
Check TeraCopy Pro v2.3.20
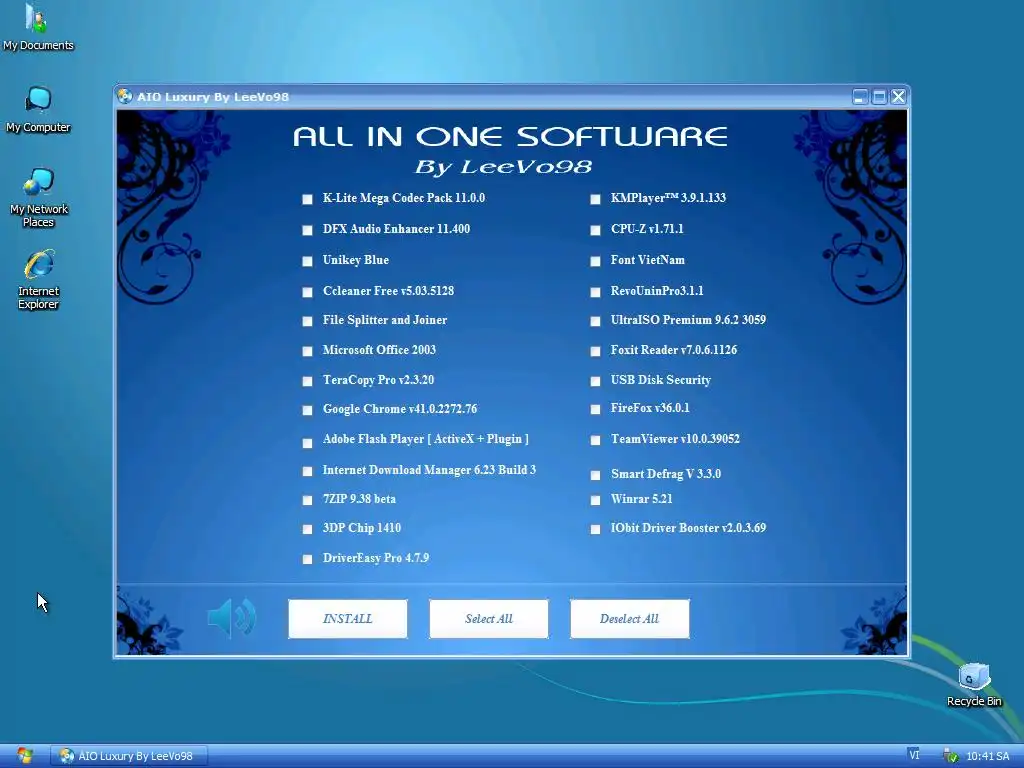point(308,381)
